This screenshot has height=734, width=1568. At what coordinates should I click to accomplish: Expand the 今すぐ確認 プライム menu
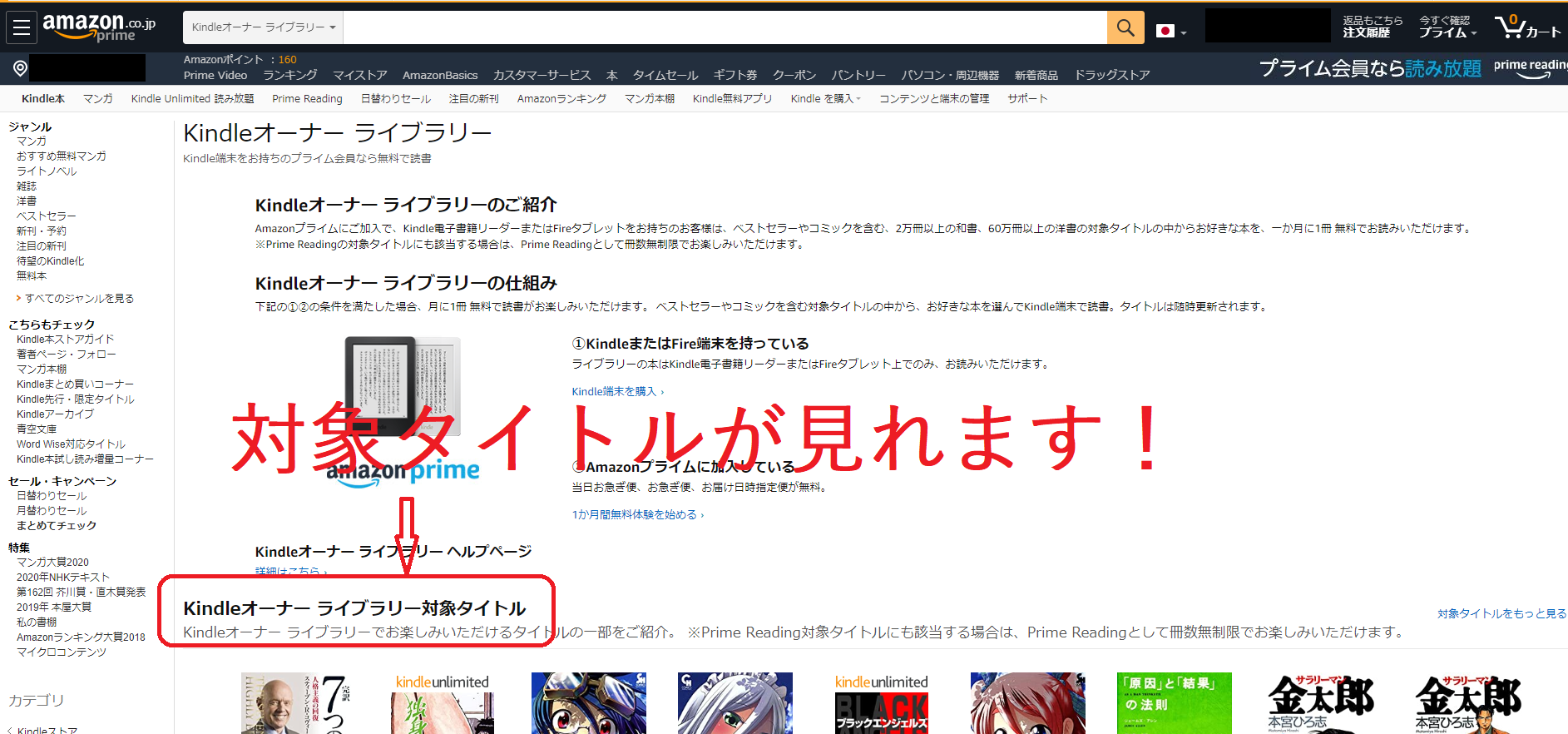1447,27
